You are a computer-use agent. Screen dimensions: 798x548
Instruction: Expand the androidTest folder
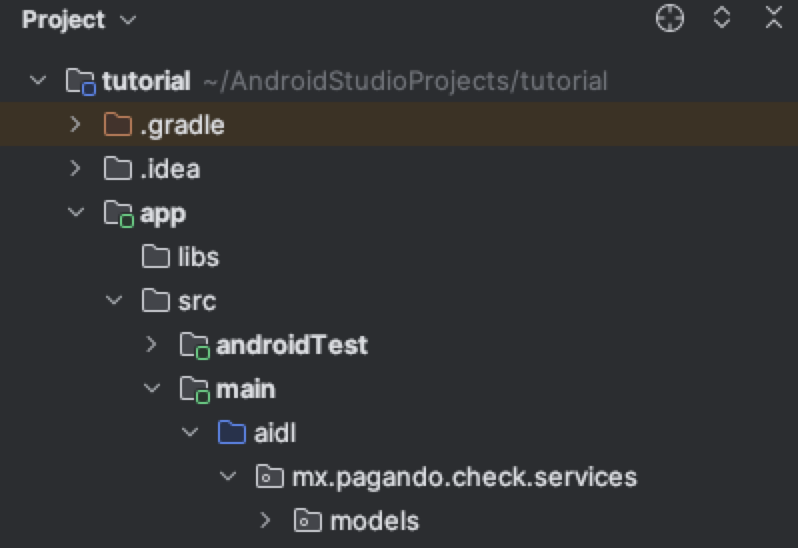(x=152, y=345)
